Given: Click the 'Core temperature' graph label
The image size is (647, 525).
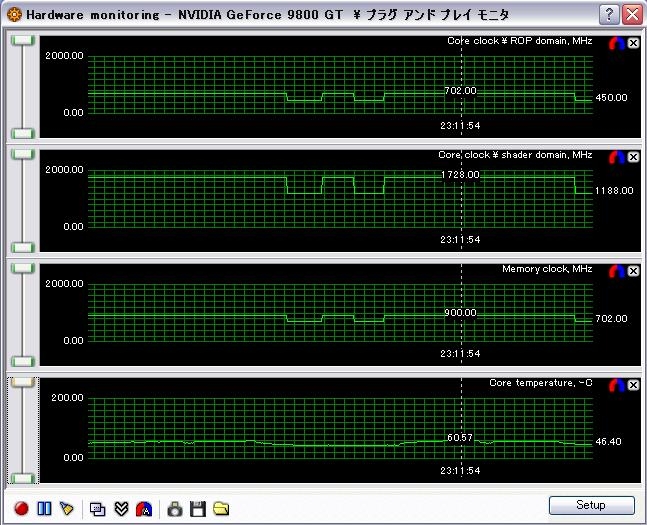Looking at the screenshot, I should 541,383.
